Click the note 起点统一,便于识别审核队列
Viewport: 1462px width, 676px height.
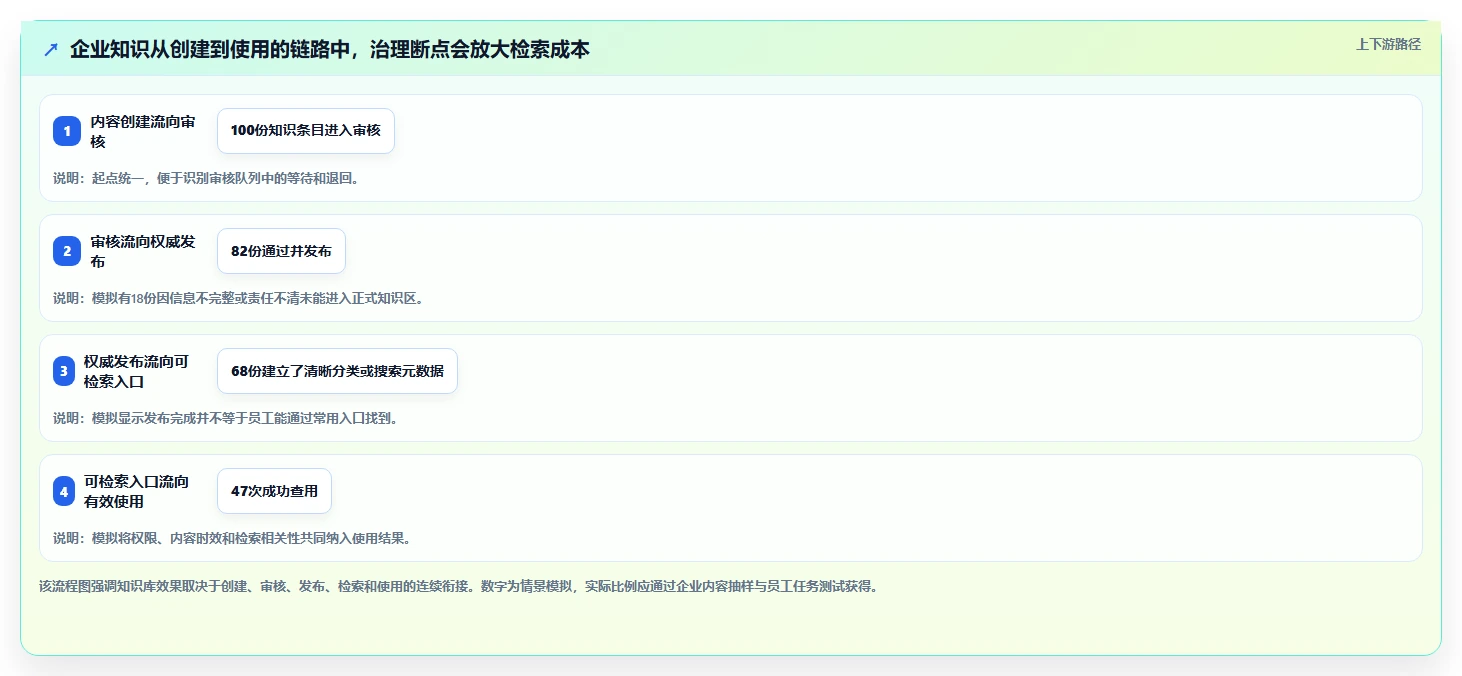pos(206,179)
